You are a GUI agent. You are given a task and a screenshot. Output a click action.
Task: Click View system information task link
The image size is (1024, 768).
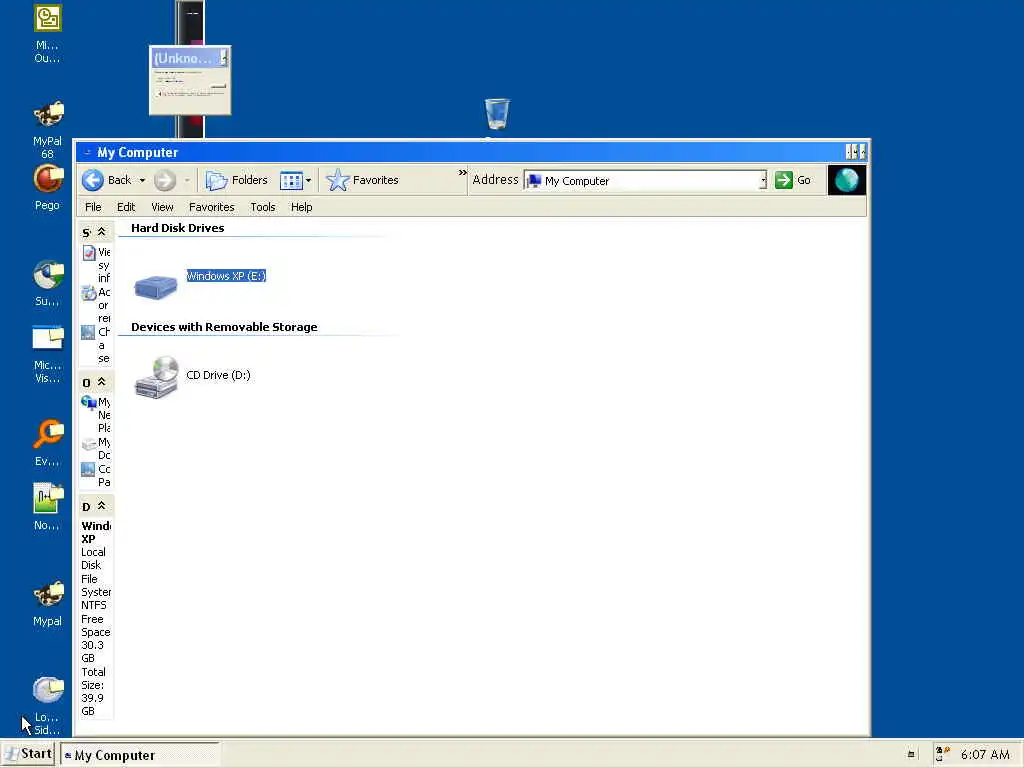97,265
